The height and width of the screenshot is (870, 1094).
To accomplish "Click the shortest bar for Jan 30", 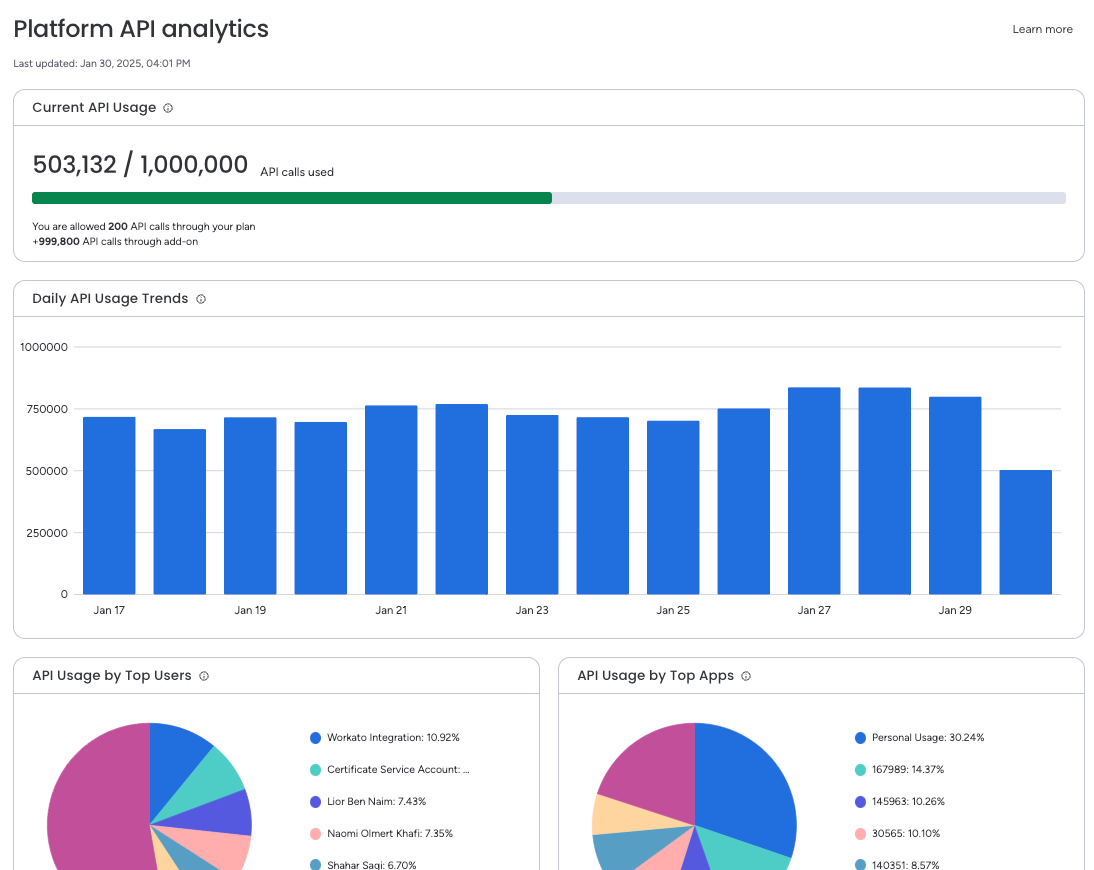I will [1026, 532].
